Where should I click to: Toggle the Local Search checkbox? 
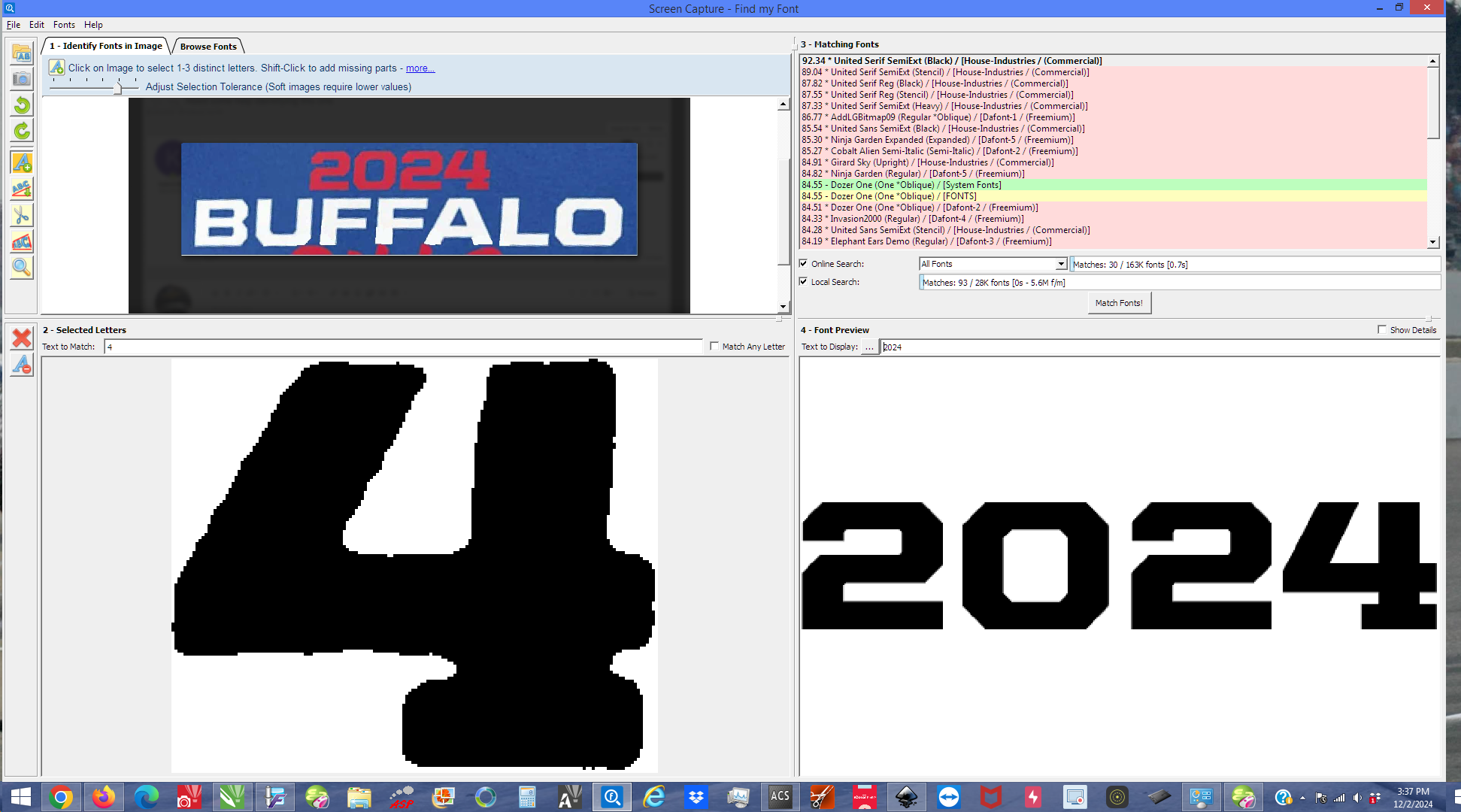pos(804,281)
